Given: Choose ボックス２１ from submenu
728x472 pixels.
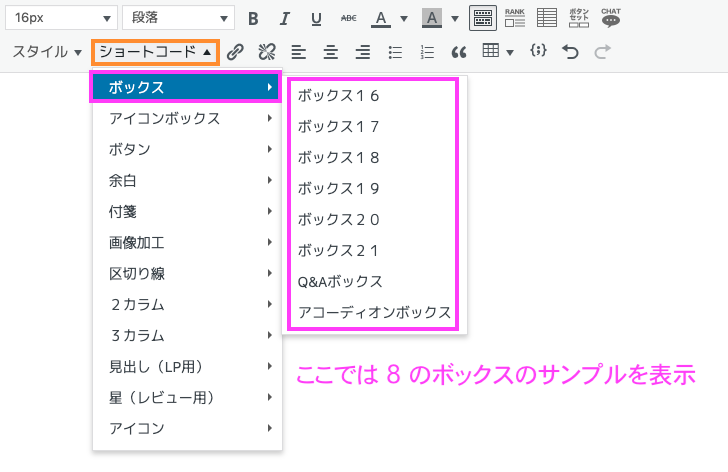Looking at the screenshot, I should (374, 251).
